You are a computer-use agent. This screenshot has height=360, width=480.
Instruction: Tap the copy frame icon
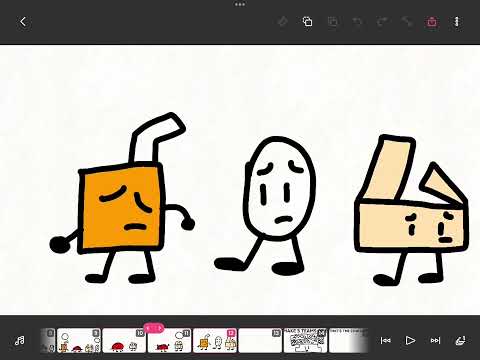(x=307, y=22)
